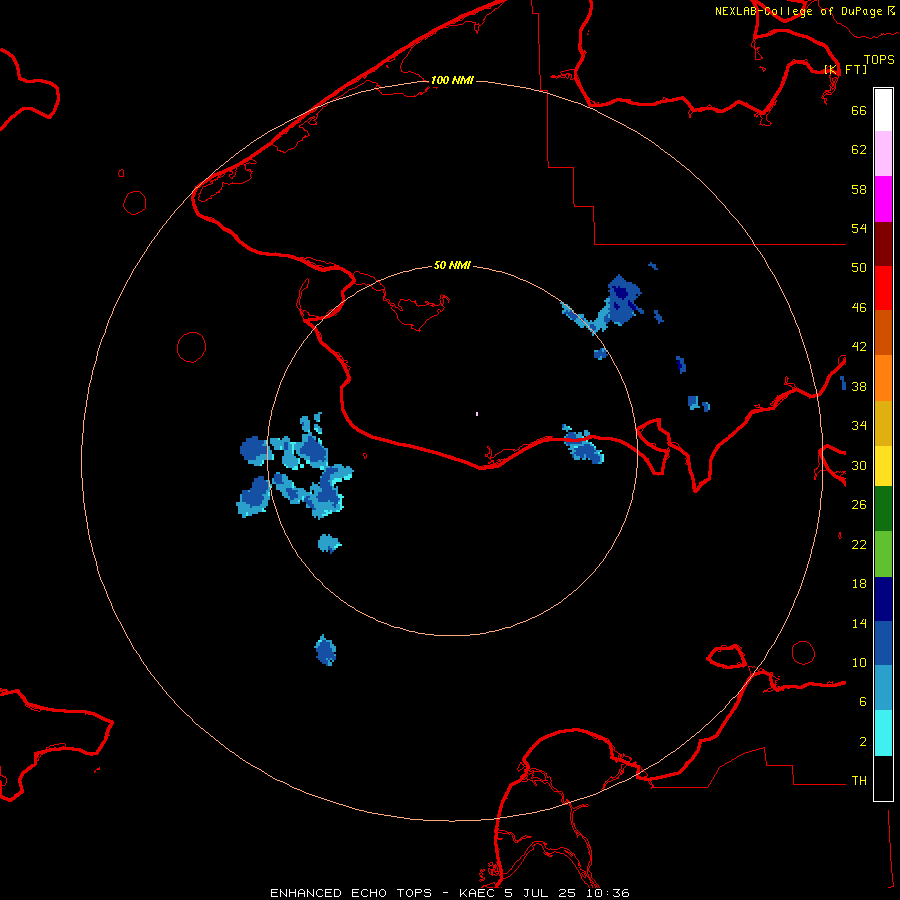The height and width of the screenshot is (900, 900).
Task: Click the radar site marker at ring center
Action: click(477, 413)
